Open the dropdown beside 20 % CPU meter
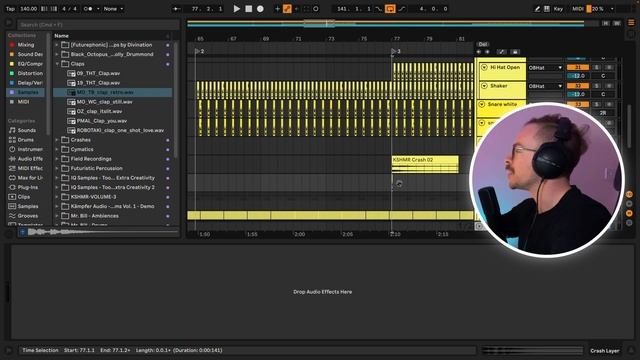Viewport: 640px width, 360px height. click(611, 9)
